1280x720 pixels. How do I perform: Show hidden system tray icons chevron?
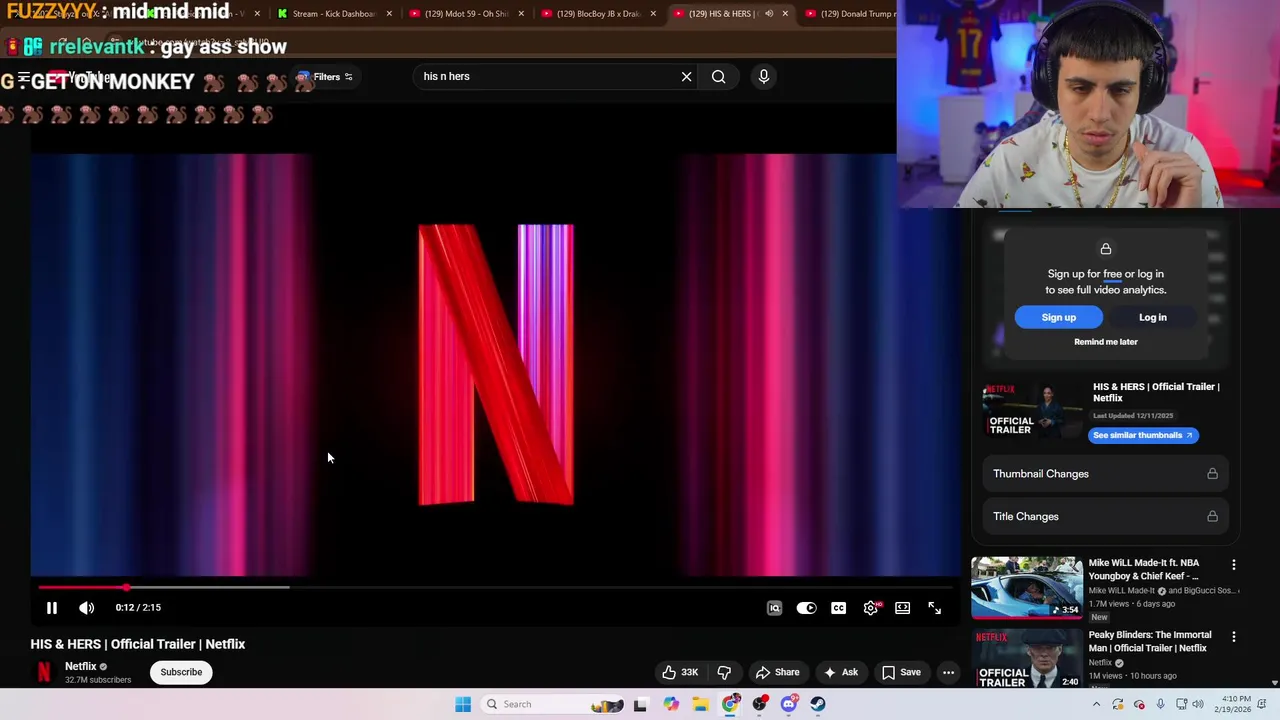tap(1096, 704)
